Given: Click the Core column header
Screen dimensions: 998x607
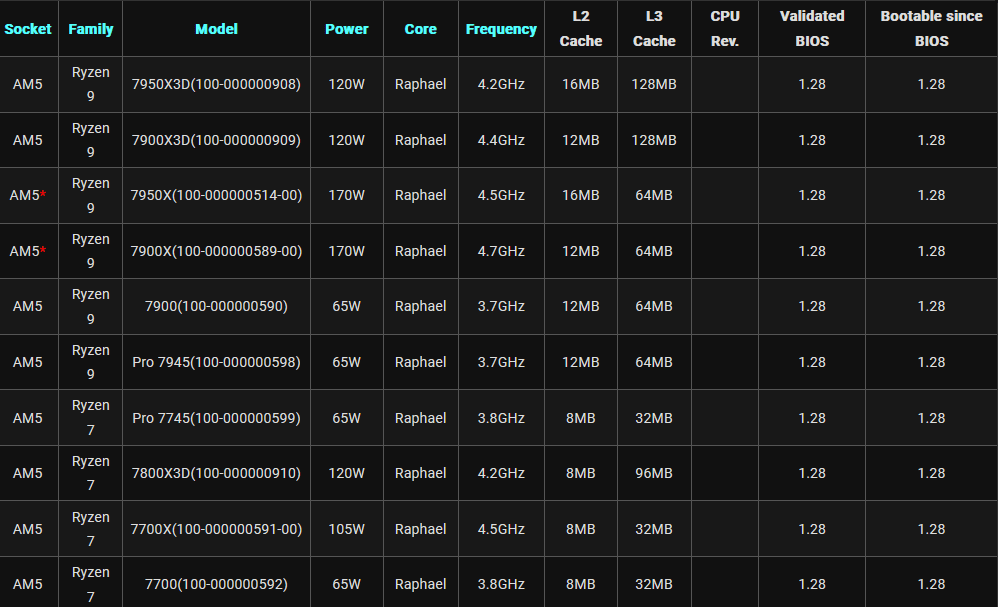Looking at the screenshot, I should 421,29.
